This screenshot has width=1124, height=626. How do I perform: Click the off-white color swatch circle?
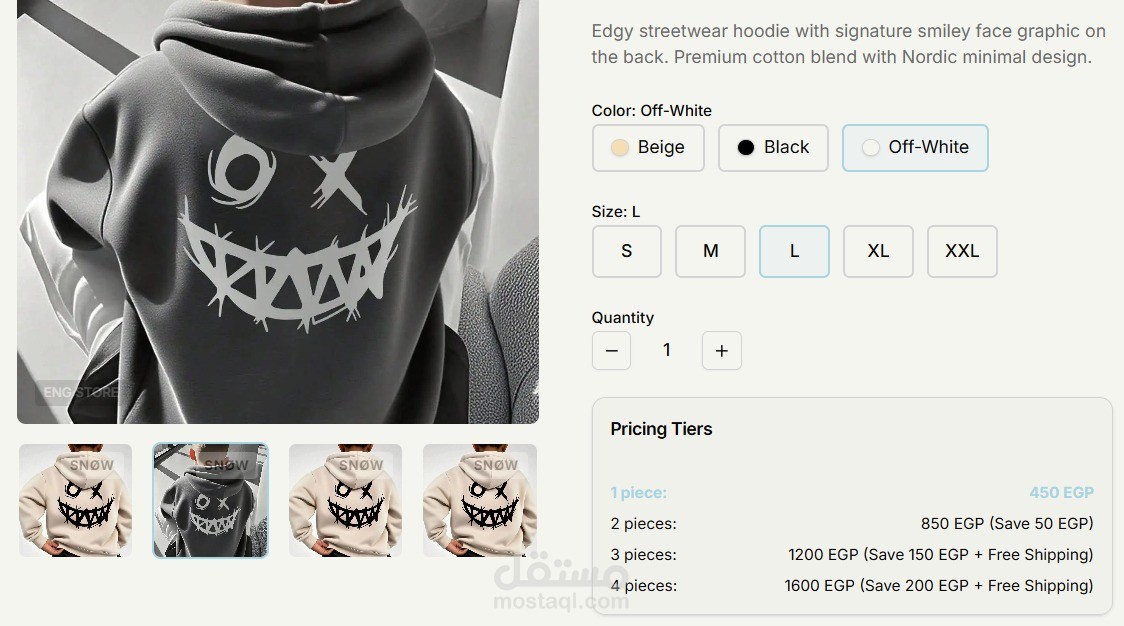(870, 148)
